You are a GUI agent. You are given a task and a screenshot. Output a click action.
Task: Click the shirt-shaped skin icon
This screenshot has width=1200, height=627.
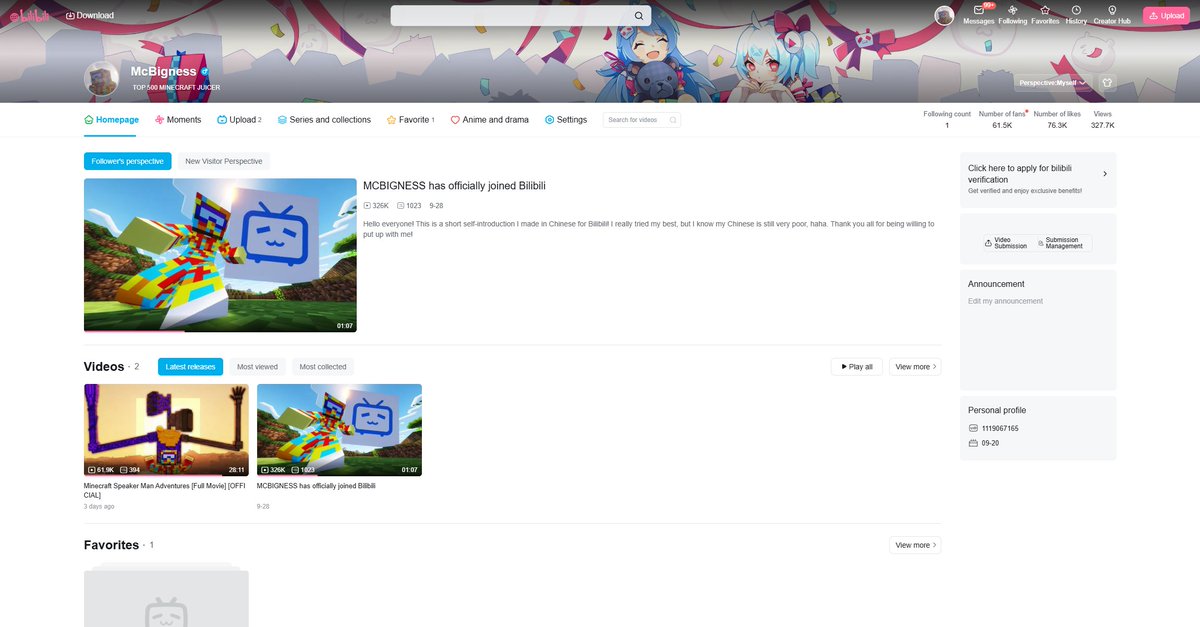(1107, 83)
